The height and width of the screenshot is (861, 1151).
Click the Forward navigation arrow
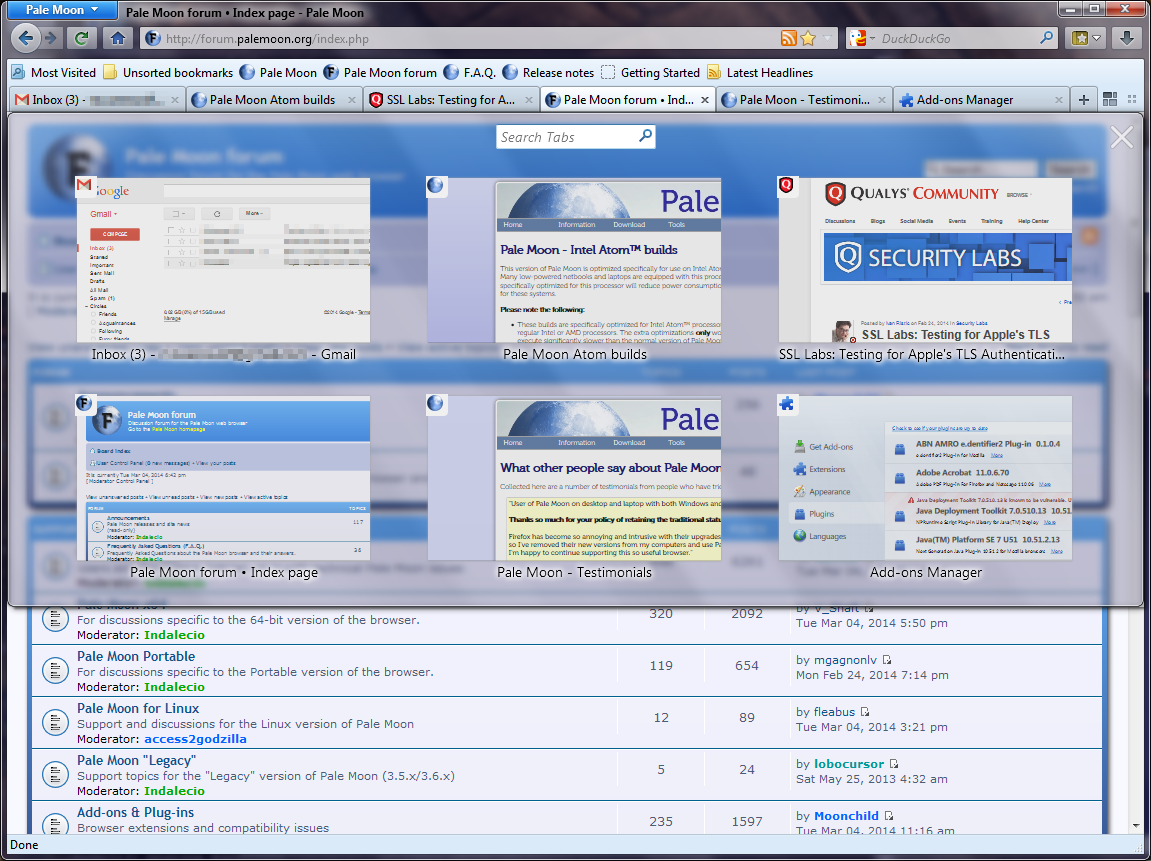(50, 38)
